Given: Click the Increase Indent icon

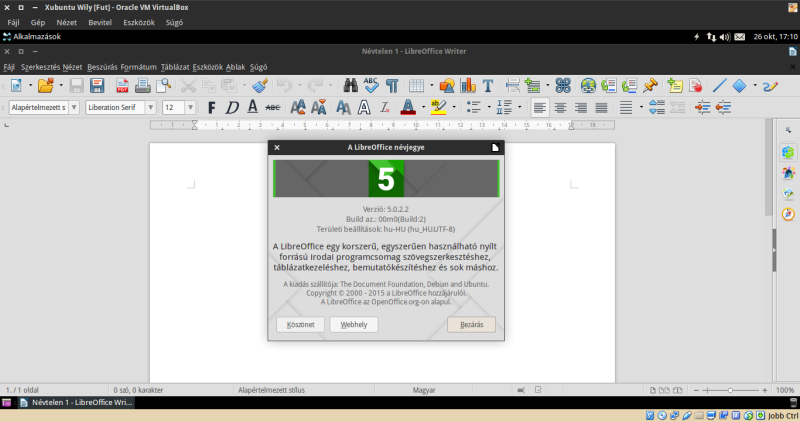Looking at the screenshot, I should point(703,107).
